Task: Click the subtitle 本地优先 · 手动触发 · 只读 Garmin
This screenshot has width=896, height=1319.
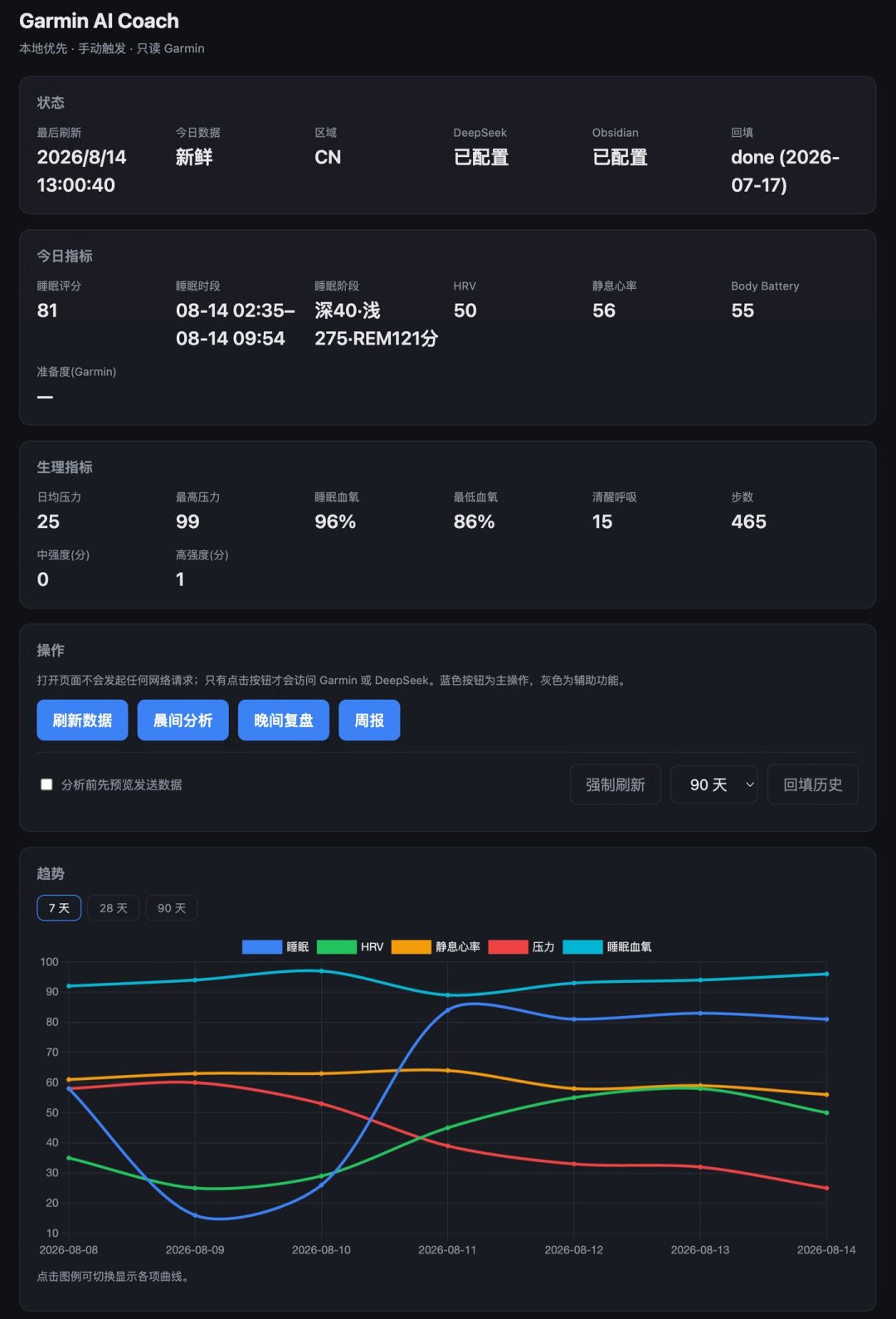Action: 112,48
